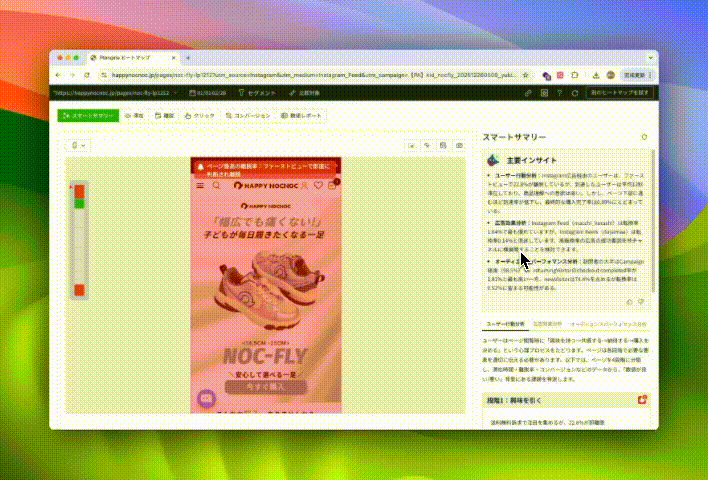Open the クリック heatmap view
This screenshot has width=708, height=480.
point(201,116)
